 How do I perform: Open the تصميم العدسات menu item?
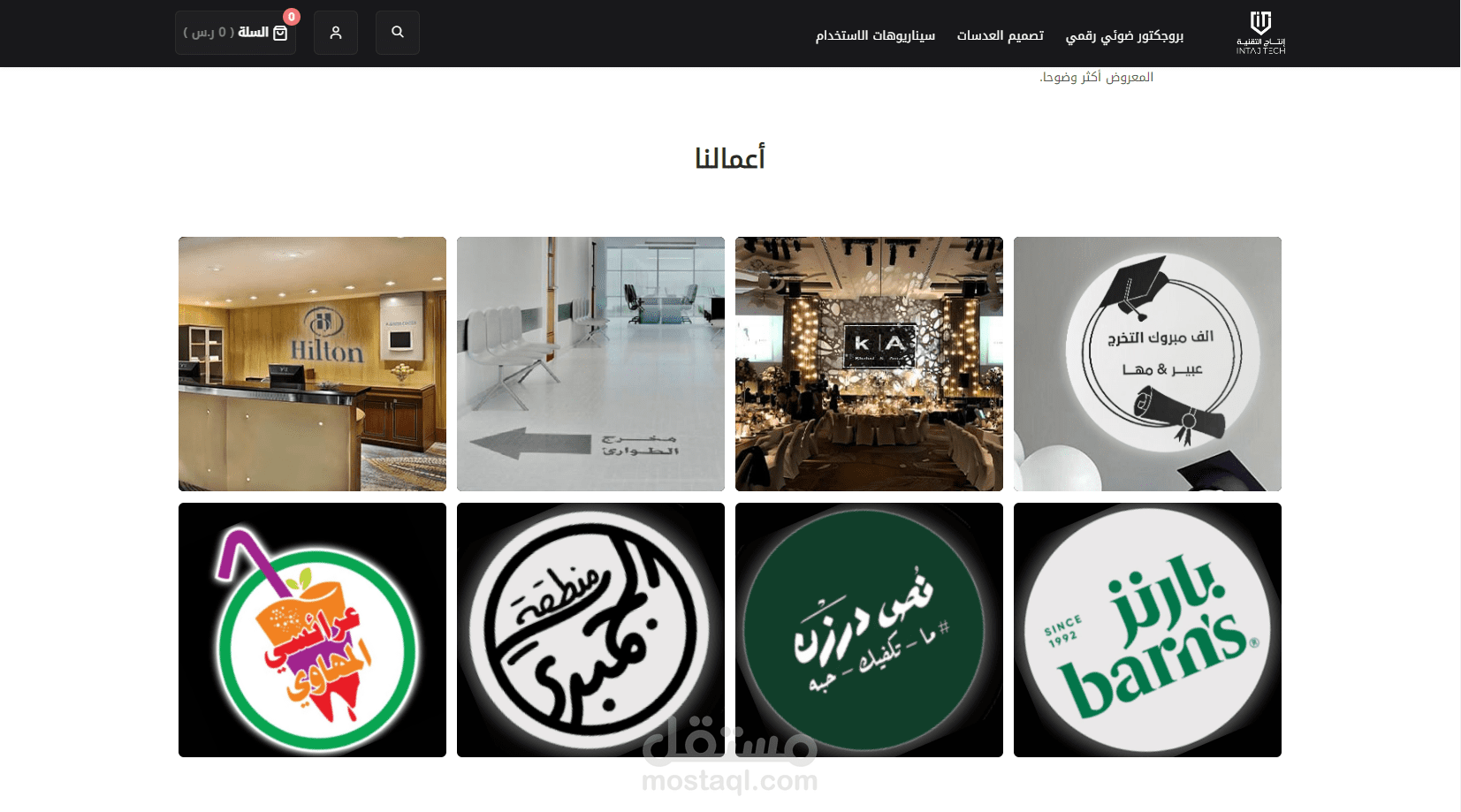pyautogui.click(x=1001, y=35)
